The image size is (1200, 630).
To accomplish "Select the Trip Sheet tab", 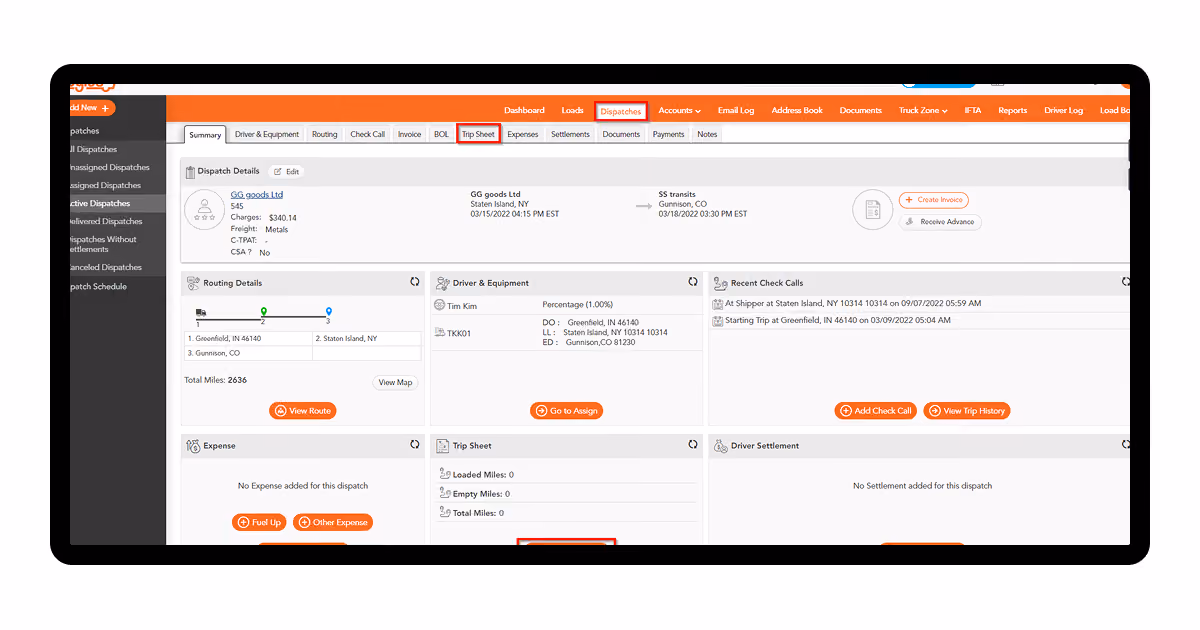I will coord(478,134).
